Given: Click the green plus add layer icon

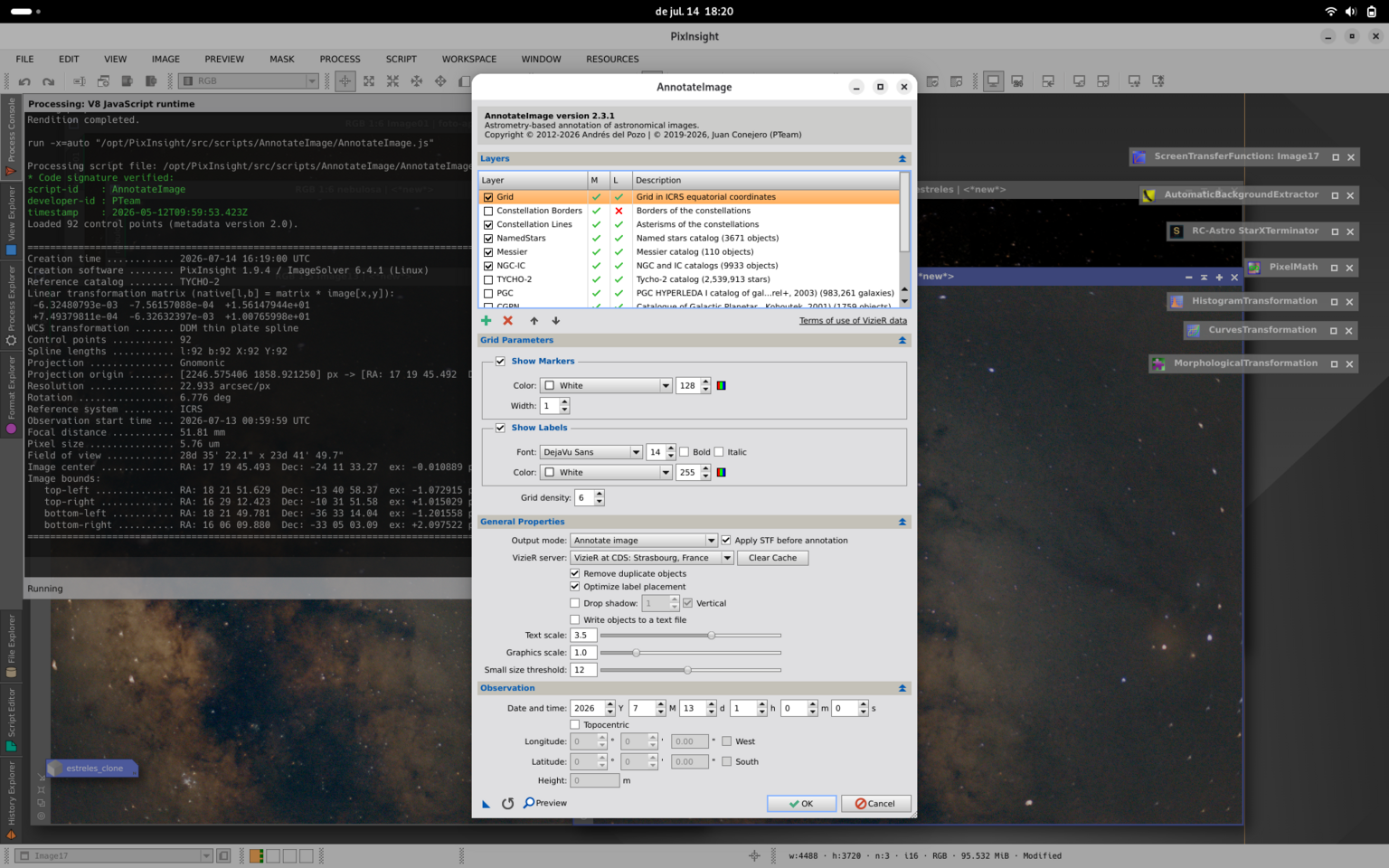Looking at the screenshot, I should coord(486,320).
